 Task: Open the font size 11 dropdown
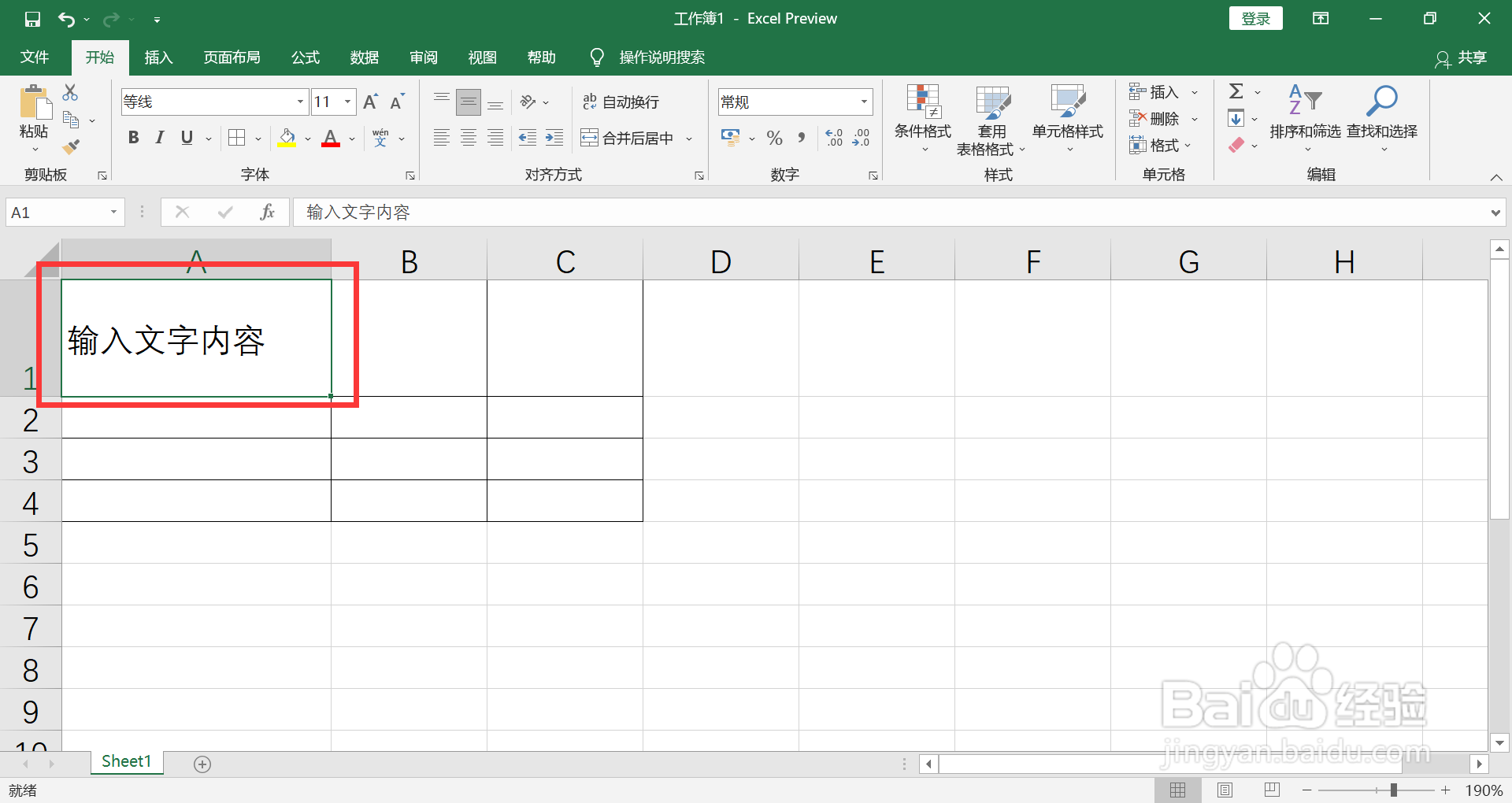pos(347,102)
